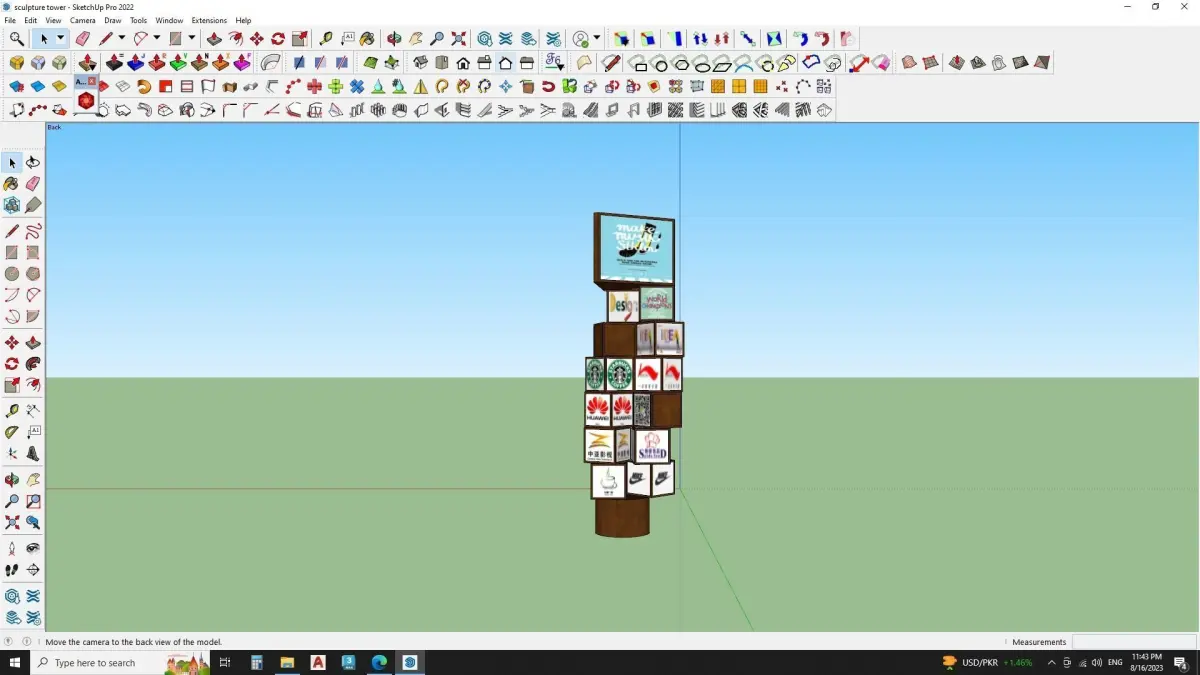Open the File menu
The height and width of the screenshot is (675, 1200).
tap(10, 20)
